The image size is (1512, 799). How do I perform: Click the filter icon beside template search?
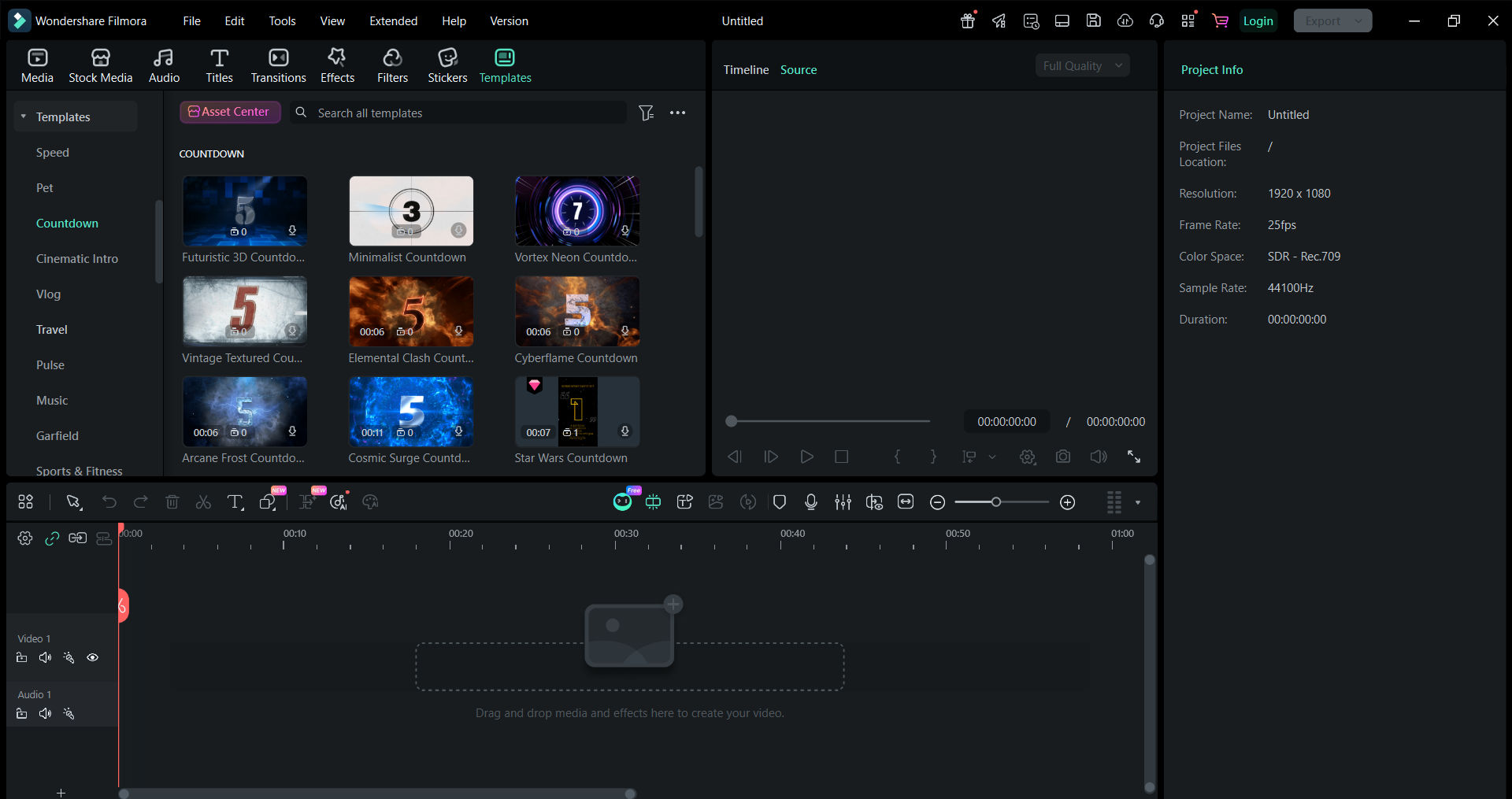[x=646, y=113]
